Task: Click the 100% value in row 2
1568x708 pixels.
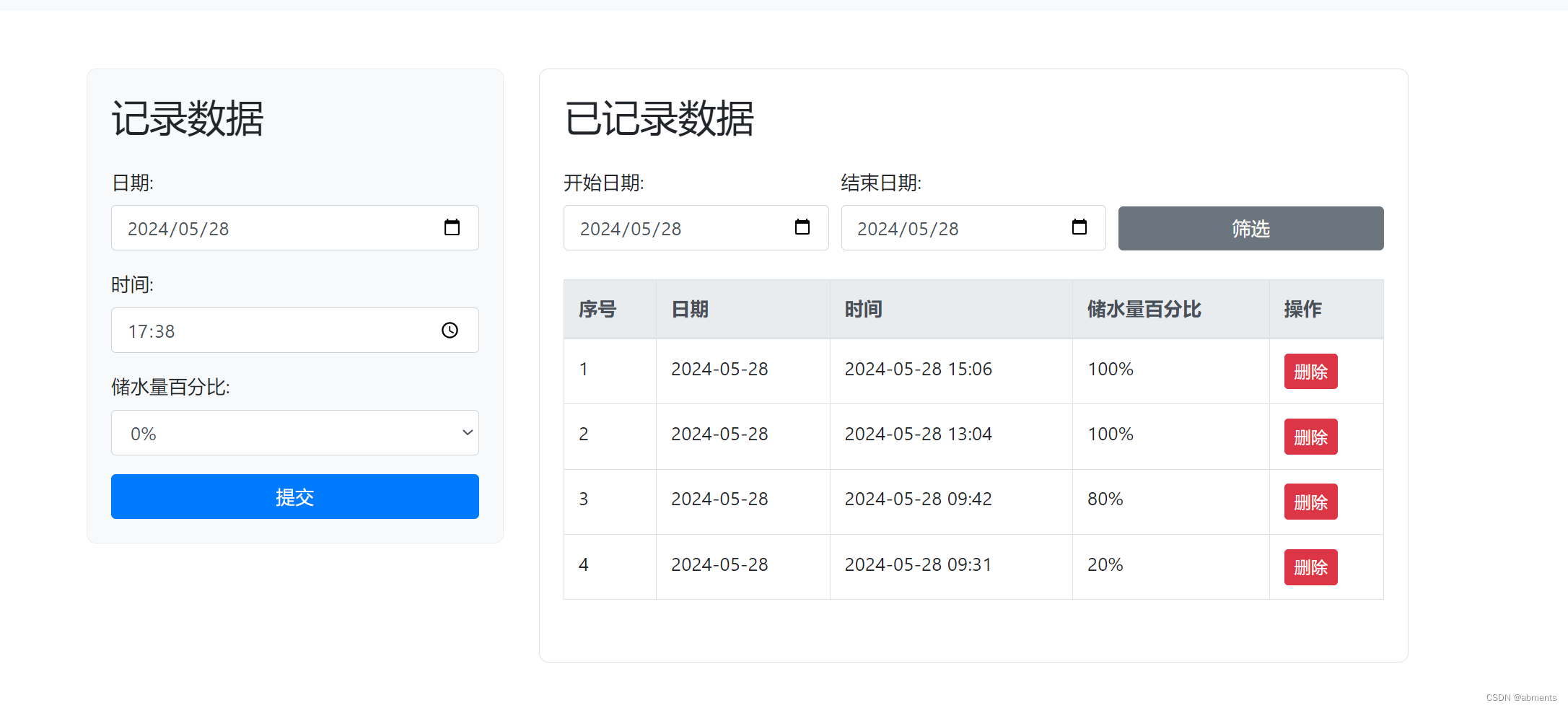Action: click(x=1111, y=434)
